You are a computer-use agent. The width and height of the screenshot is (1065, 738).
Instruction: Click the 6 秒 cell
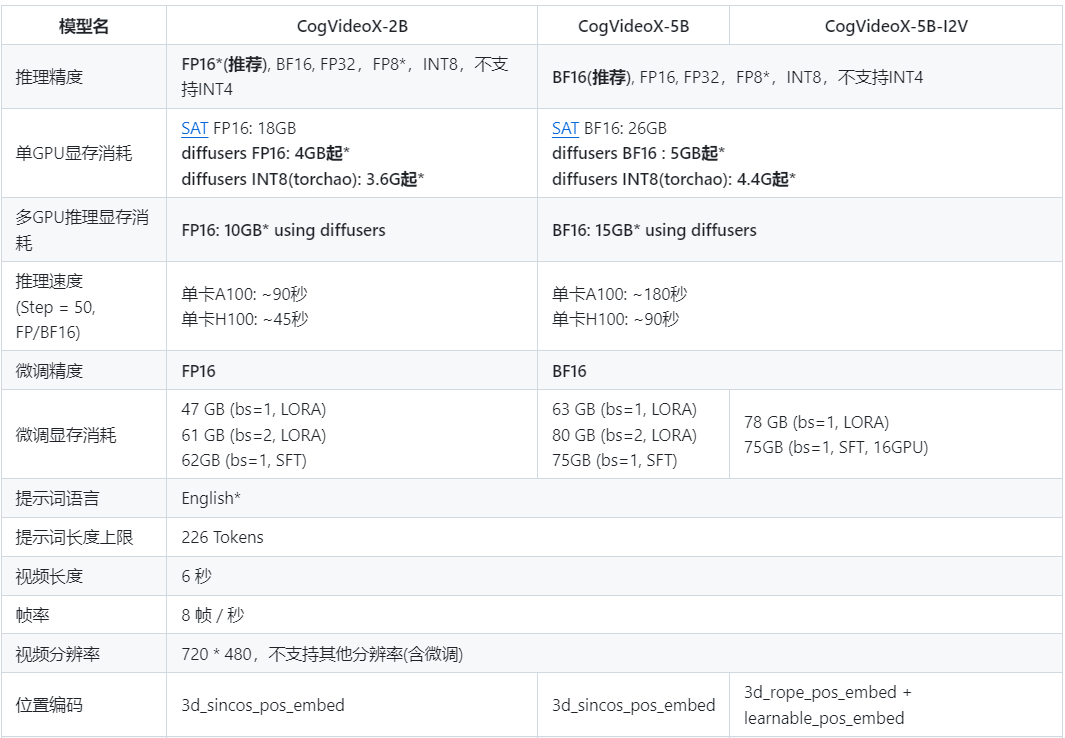click(x=615, y=576)
